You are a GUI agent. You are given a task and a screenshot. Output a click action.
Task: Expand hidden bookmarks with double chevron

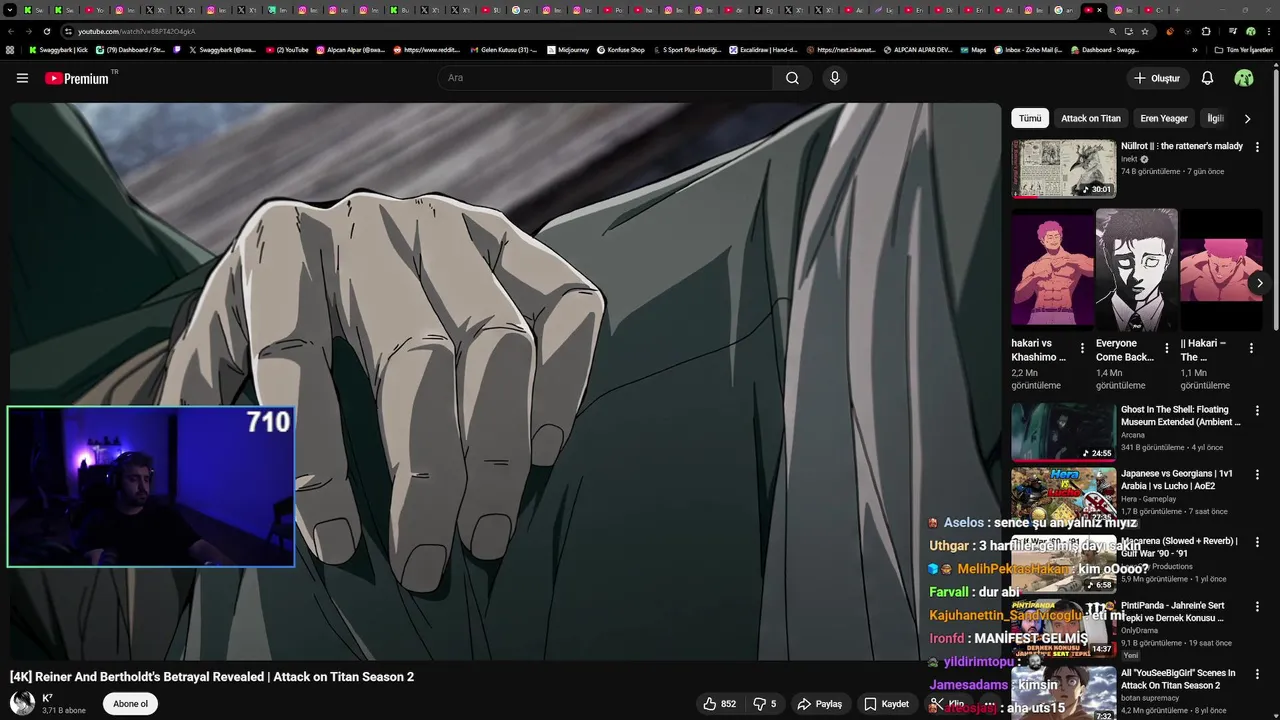click(1194, 49)
